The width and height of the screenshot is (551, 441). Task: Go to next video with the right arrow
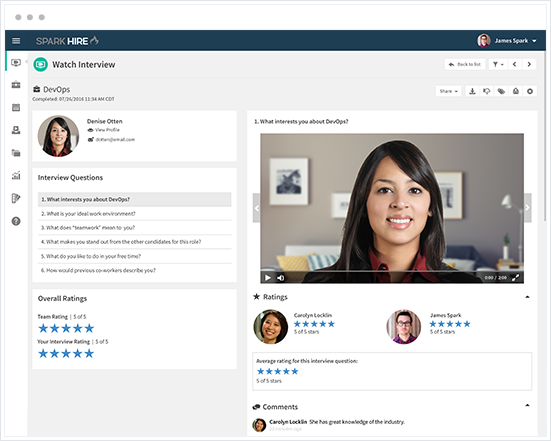[527, 208]
